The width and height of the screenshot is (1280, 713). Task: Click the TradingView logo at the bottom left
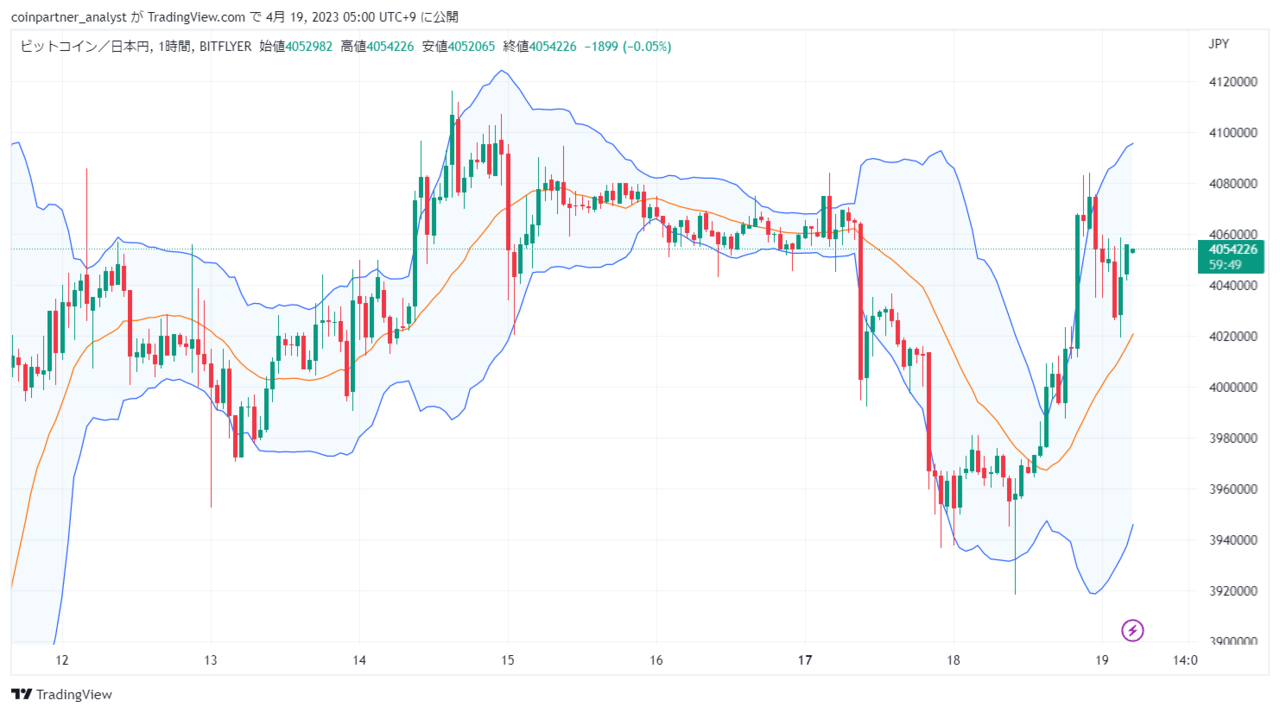click(x=62, y=694)
